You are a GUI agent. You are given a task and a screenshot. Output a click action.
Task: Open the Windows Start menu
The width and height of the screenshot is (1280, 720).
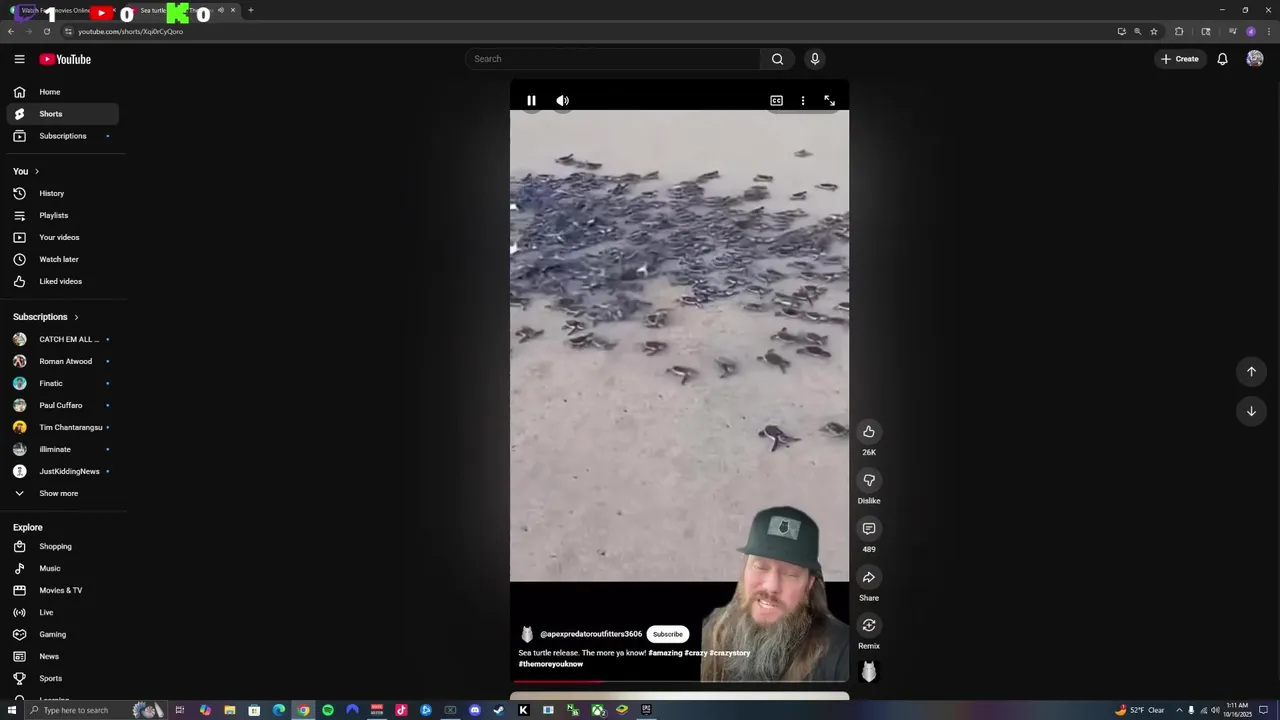pos(12,710)
